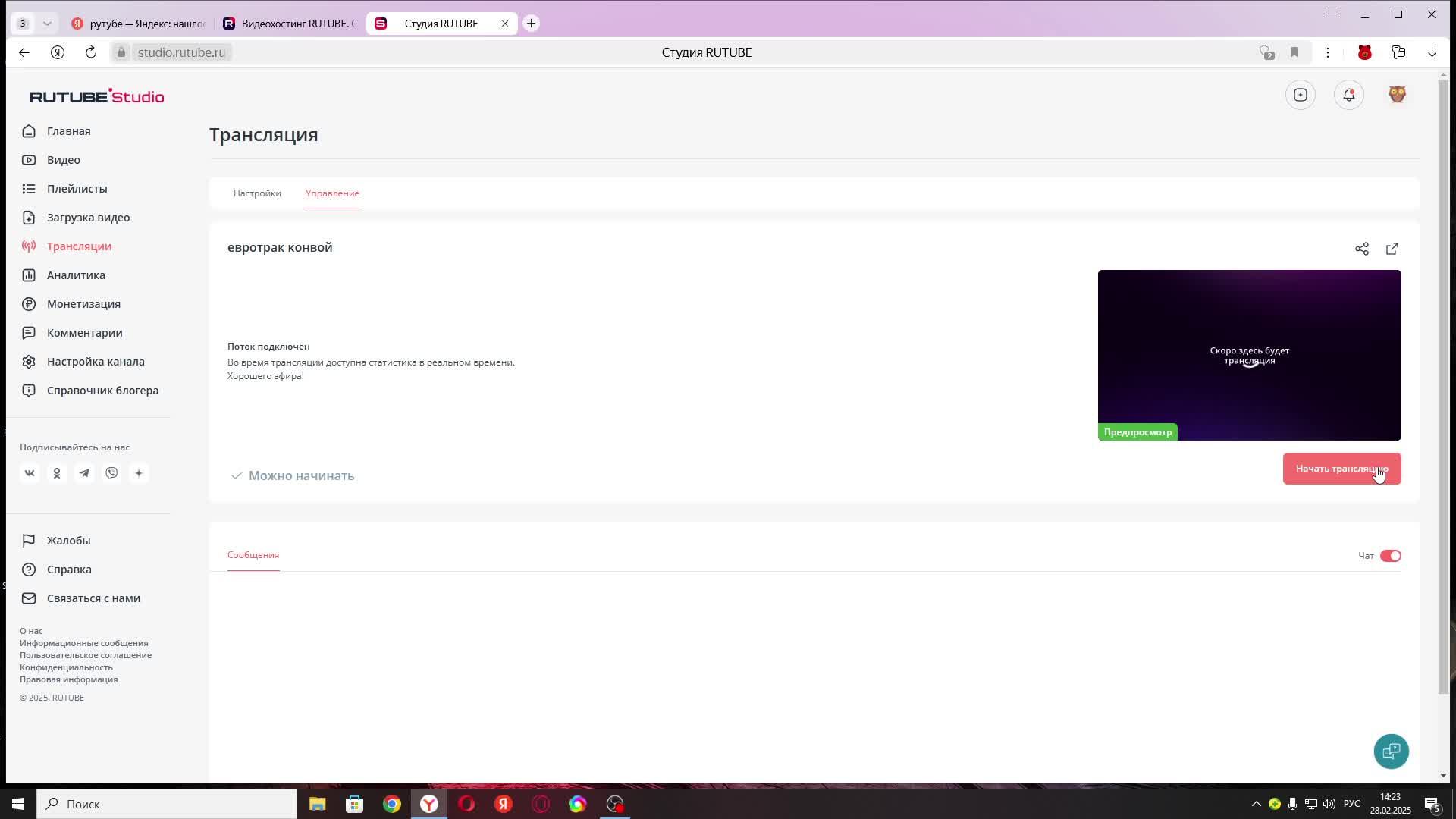Open the Odnoklassniki social link icon
This screenshot has width=1456, height=819.
pos(57,473)
